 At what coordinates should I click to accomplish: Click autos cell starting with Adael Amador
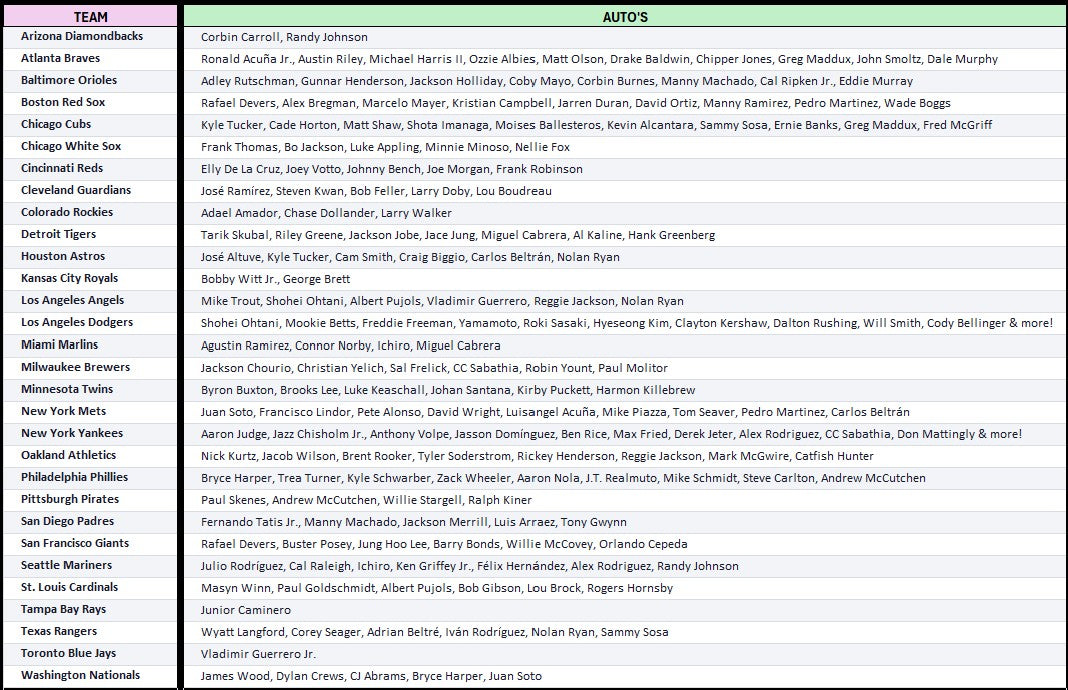[x=625, y=213]
